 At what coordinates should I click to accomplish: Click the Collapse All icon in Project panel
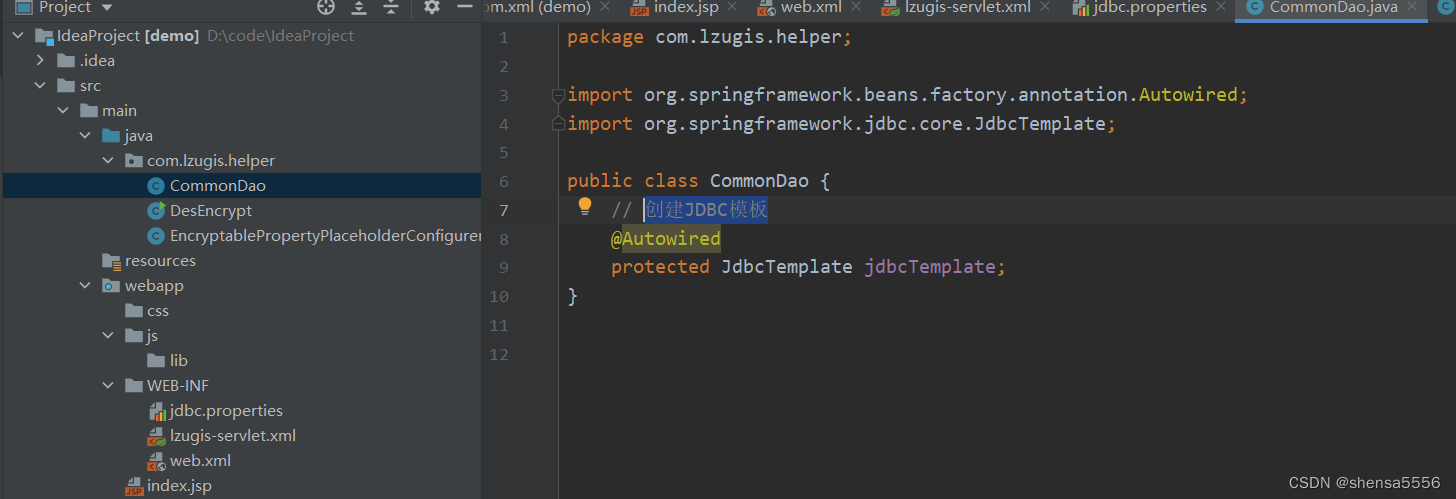point(391,7)
